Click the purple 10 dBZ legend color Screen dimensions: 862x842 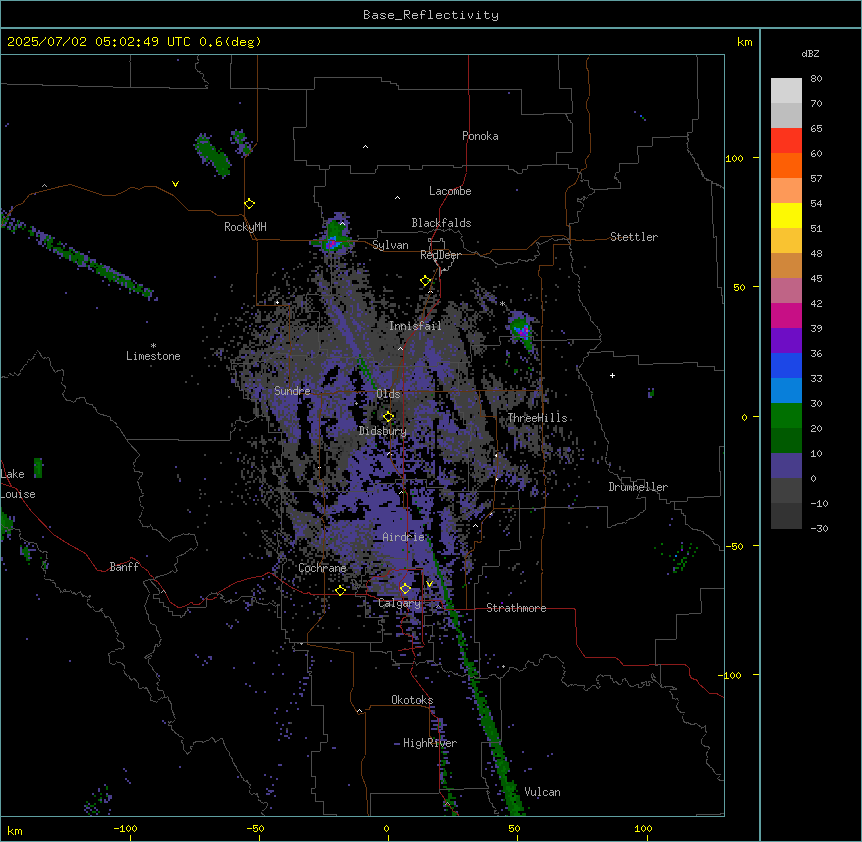click(x=786, y=466)
